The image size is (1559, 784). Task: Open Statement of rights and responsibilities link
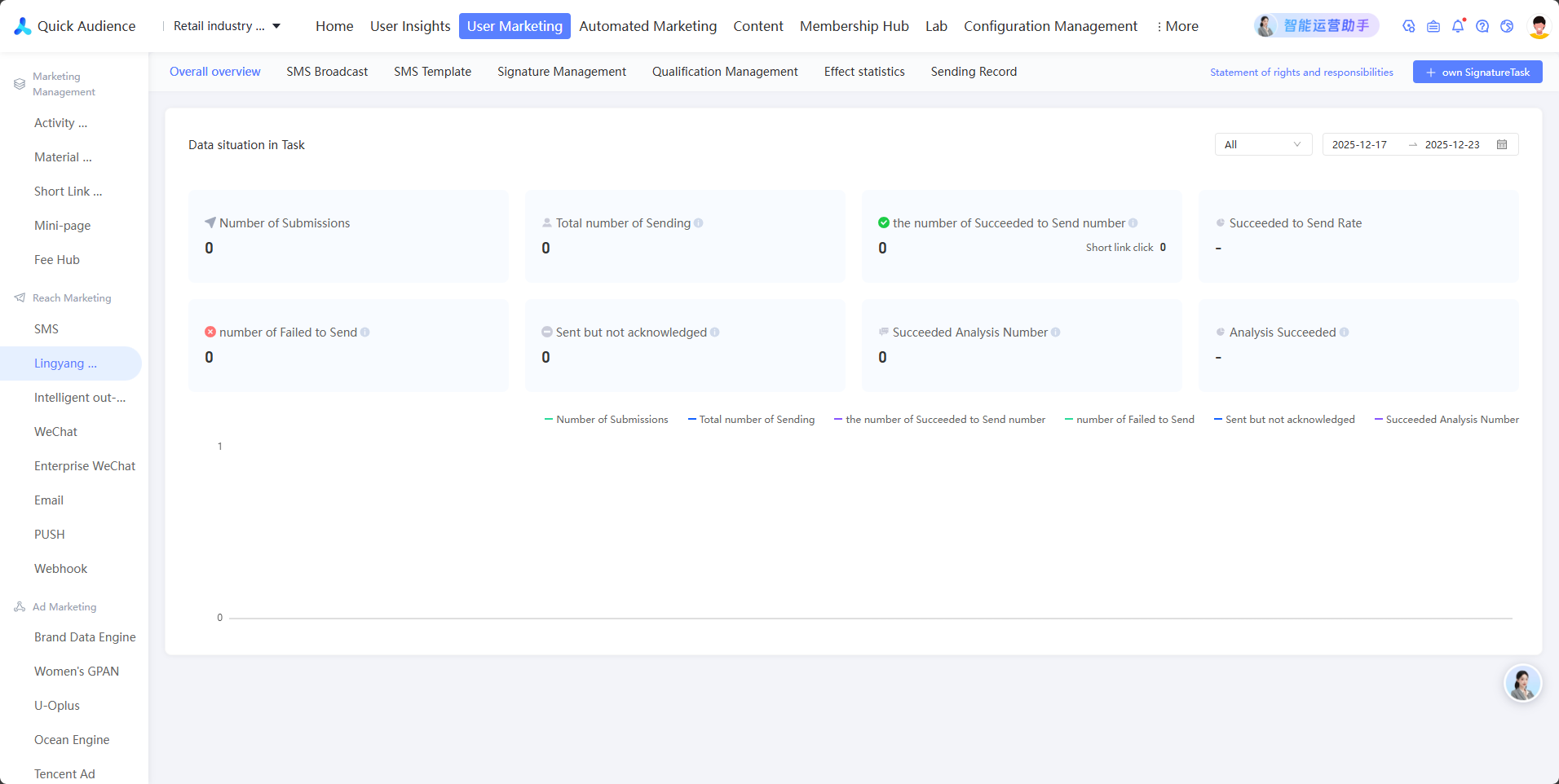coord(1301,72)
